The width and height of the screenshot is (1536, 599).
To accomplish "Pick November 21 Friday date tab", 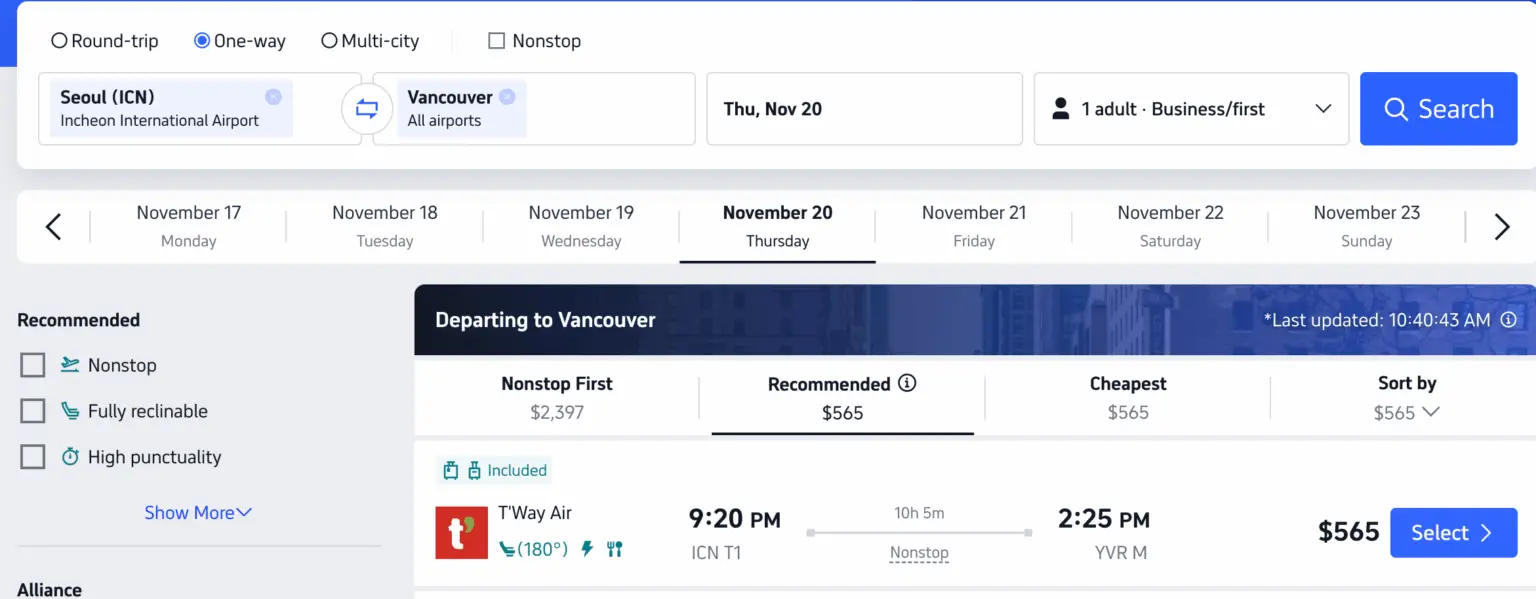I will click(x=973, y=226).
